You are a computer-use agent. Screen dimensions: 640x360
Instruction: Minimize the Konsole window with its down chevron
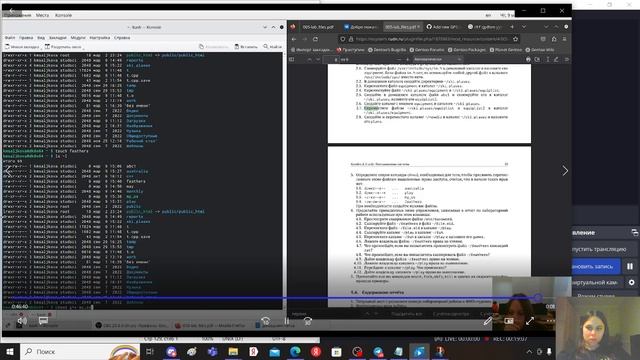pos(265,27)
